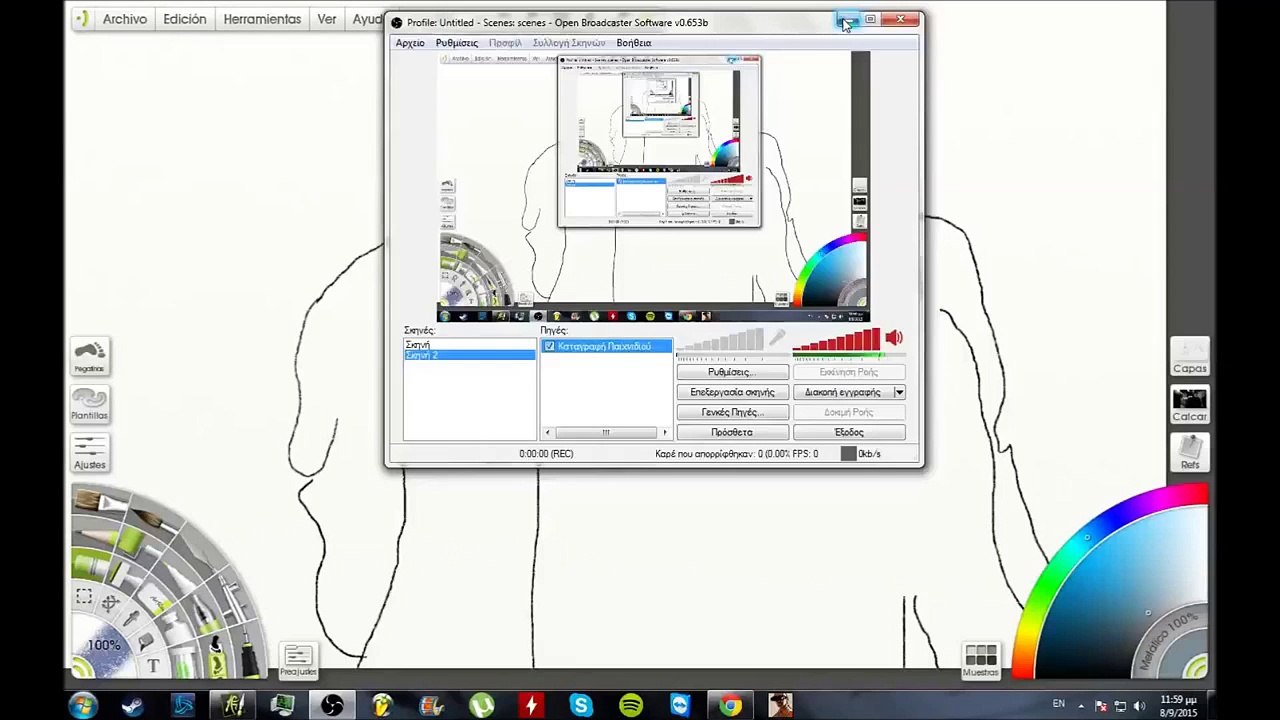This screenshot has height=720, width=1280.
Task: Switch to OBS via taskbar icon
Action: point(332,706)
